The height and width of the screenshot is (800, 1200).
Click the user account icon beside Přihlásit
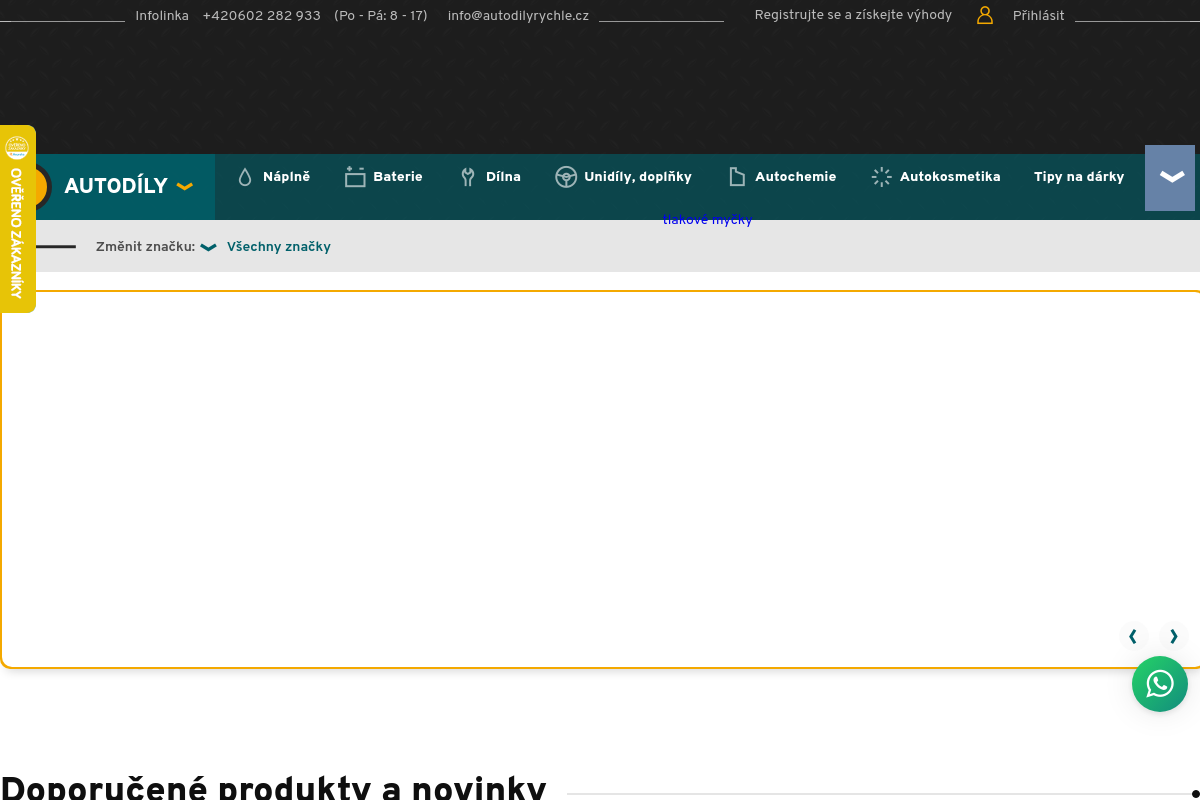tap(985, 15)
